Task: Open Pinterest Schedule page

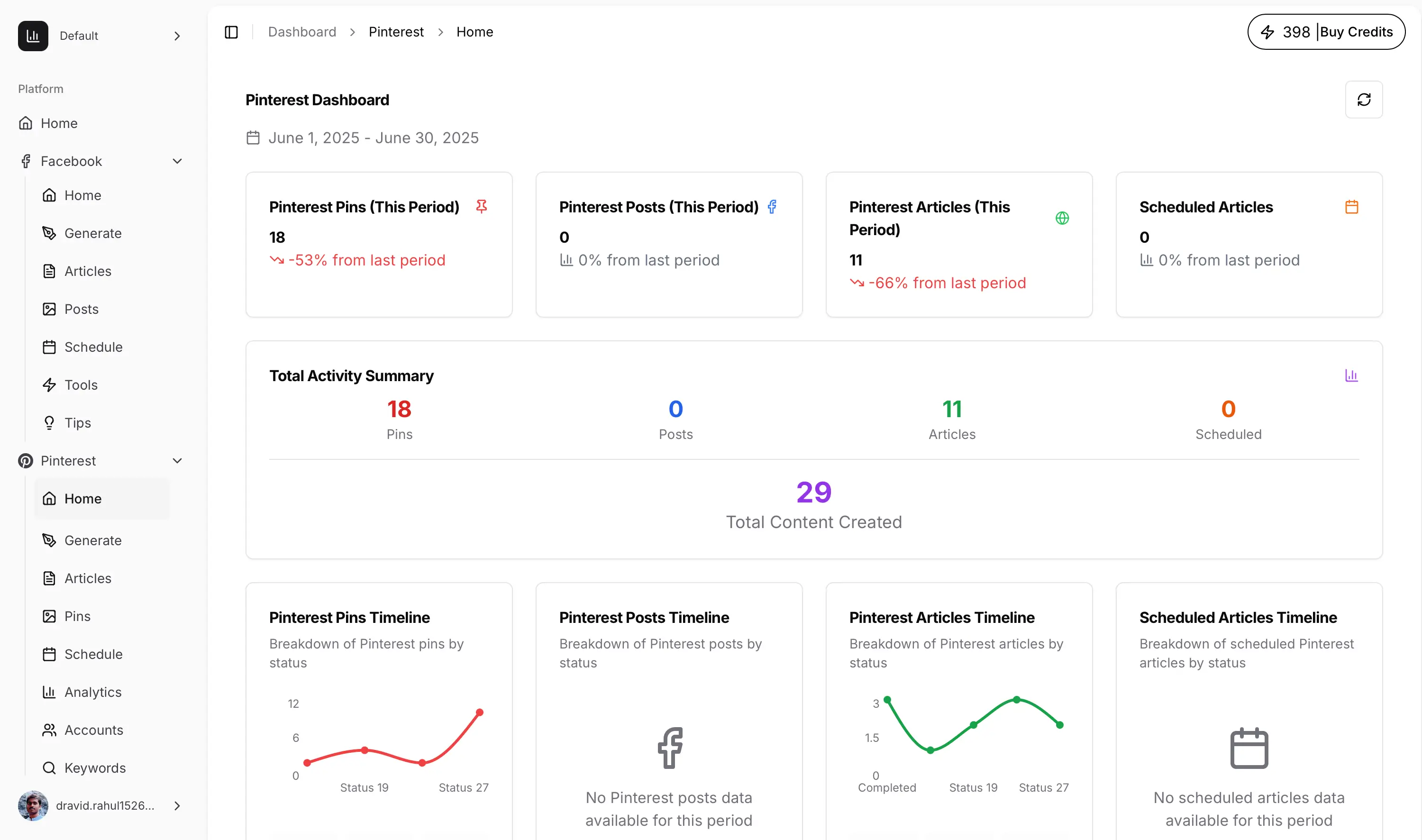Action: click(x=102, y=654)
